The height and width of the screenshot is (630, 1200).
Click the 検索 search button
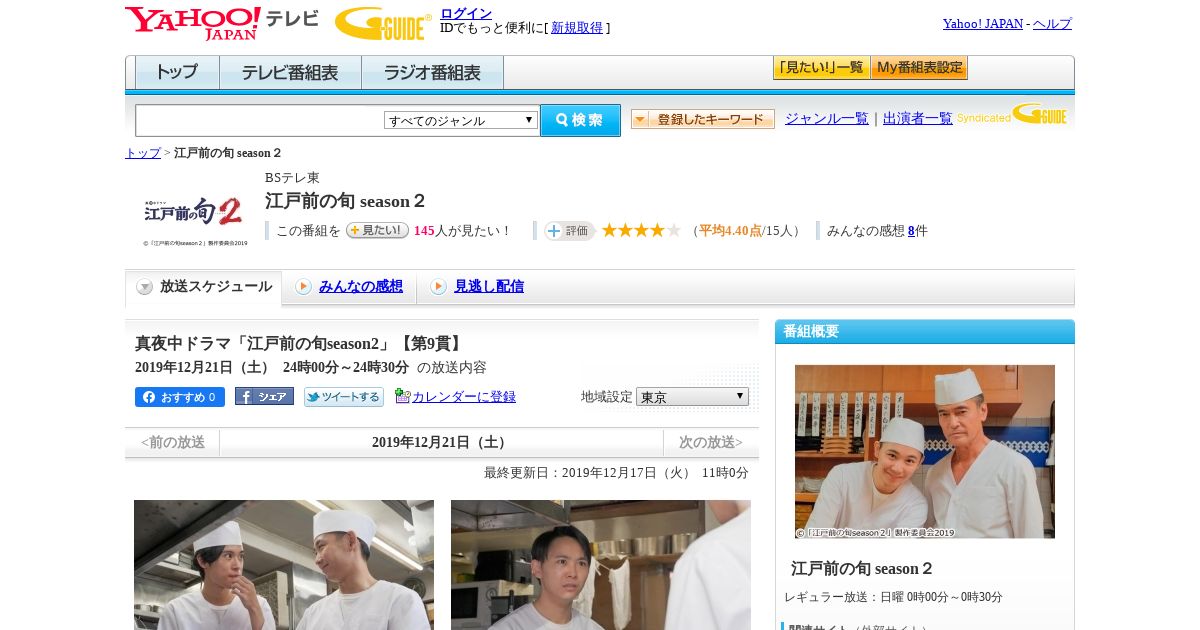coord(580,120)
